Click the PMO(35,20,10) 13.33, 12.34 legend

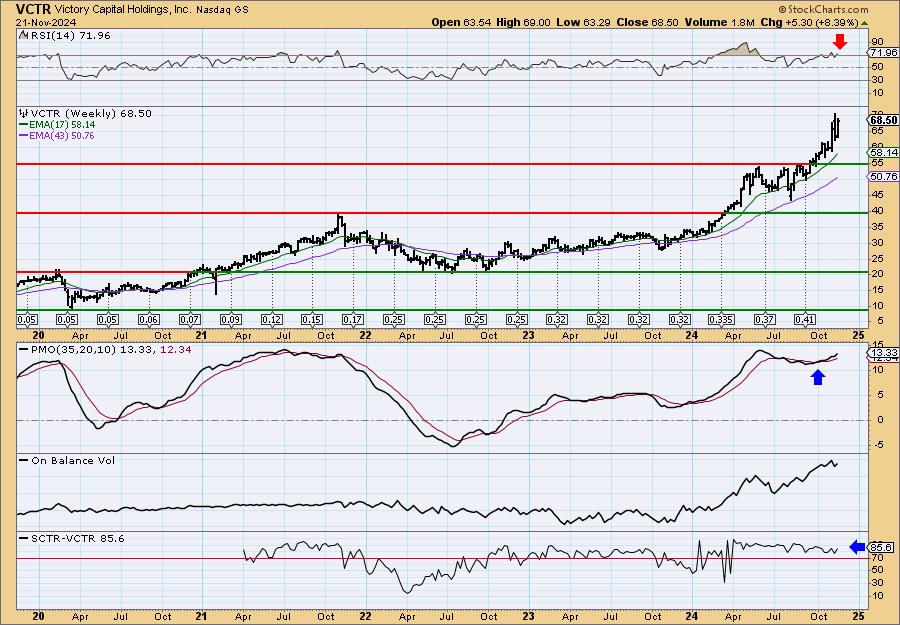[x=111, y=349]
